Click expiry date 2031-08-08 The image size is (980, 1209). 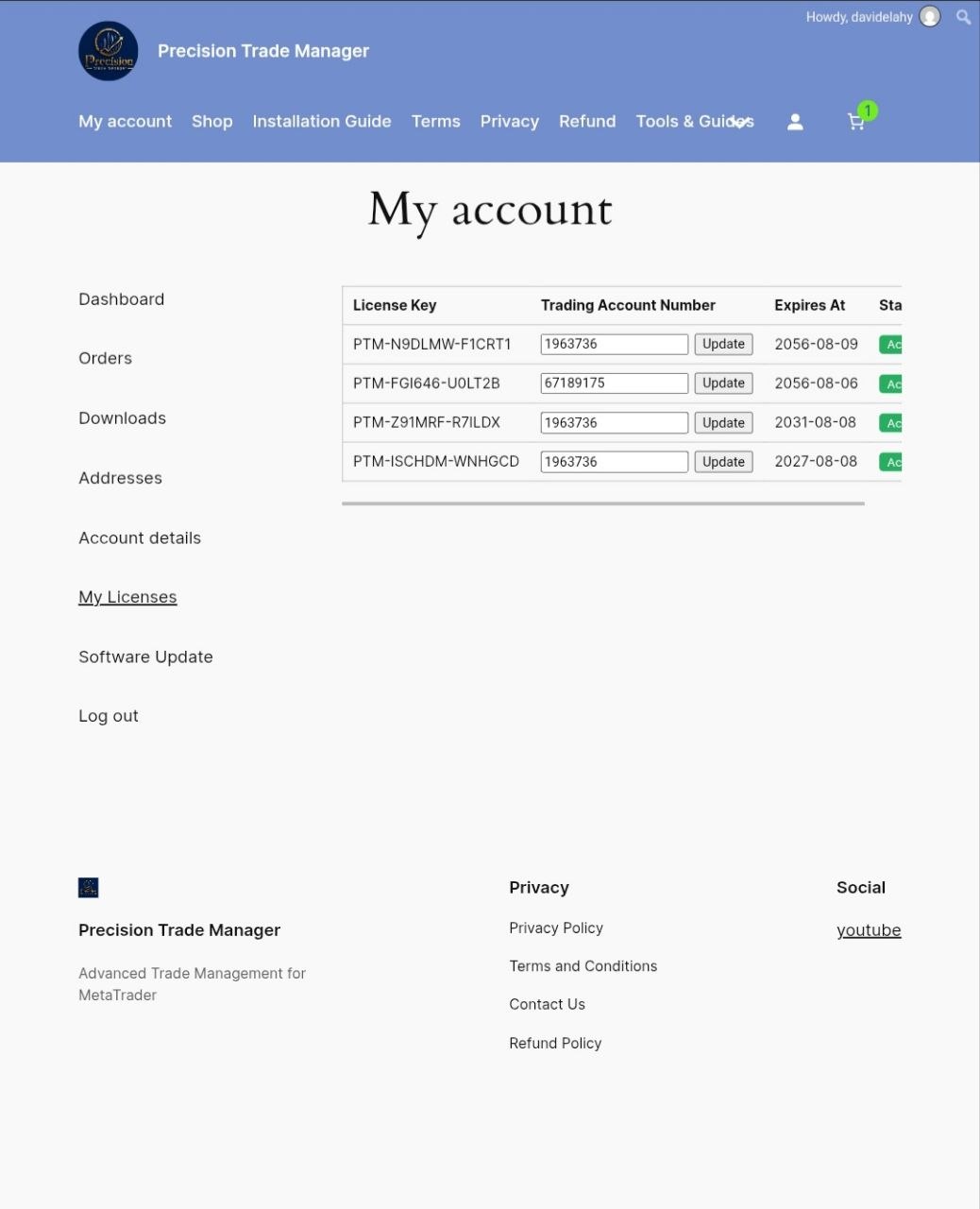816,422
